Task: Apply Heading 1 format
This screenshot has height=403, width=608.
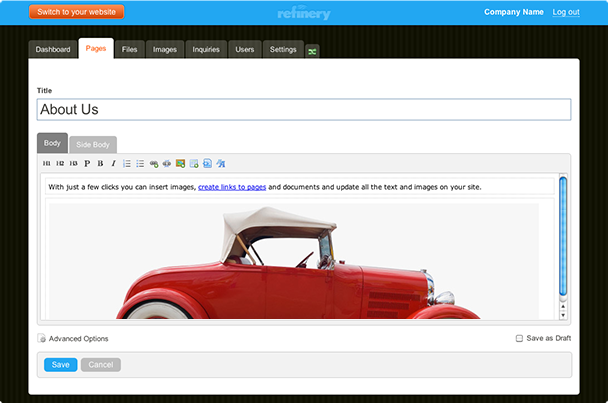Action: pyautogui.click(x=47, y=164)
